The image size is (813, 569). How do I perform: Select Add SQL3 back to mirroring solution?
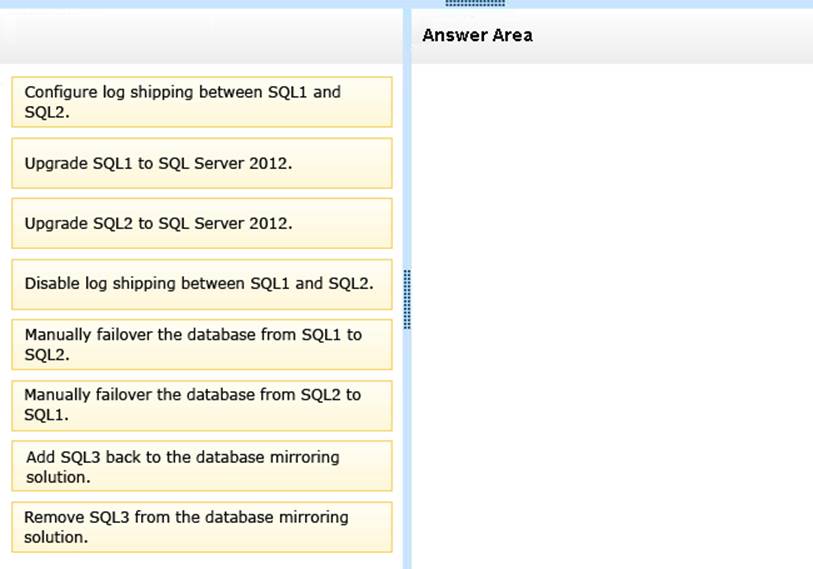tap(201, 466)
